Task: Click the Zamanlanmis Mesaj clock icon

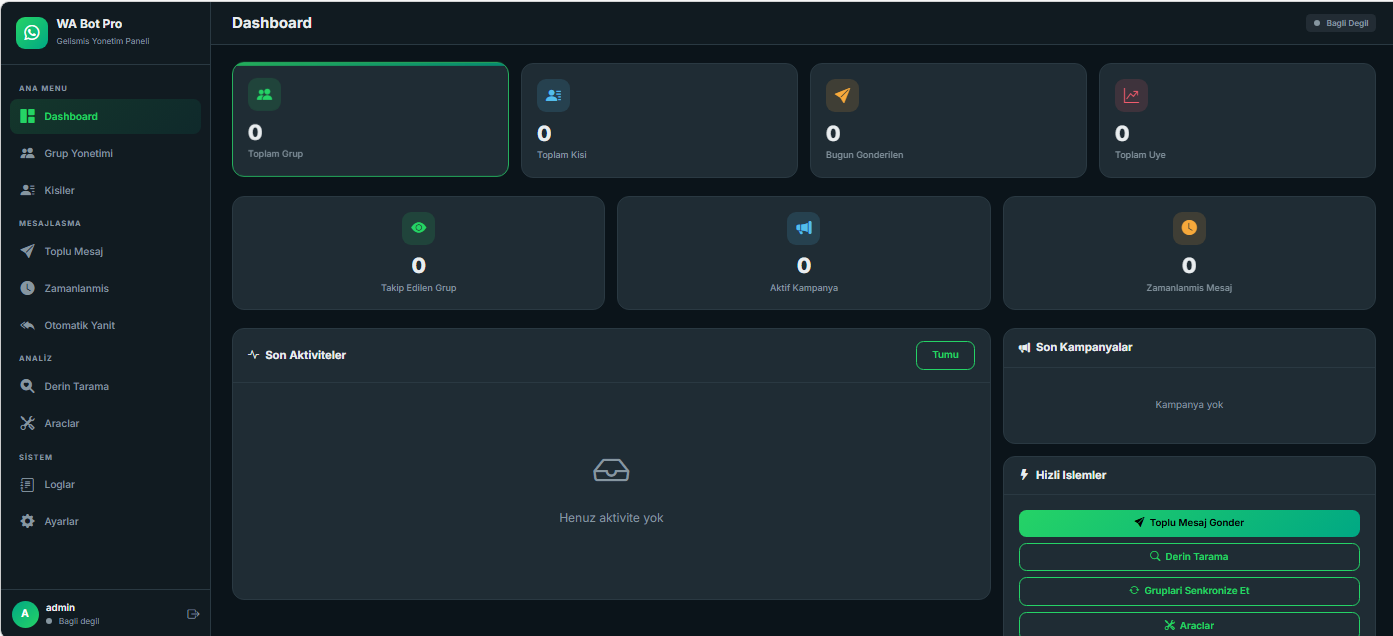Action: [x=1189, y=228]
